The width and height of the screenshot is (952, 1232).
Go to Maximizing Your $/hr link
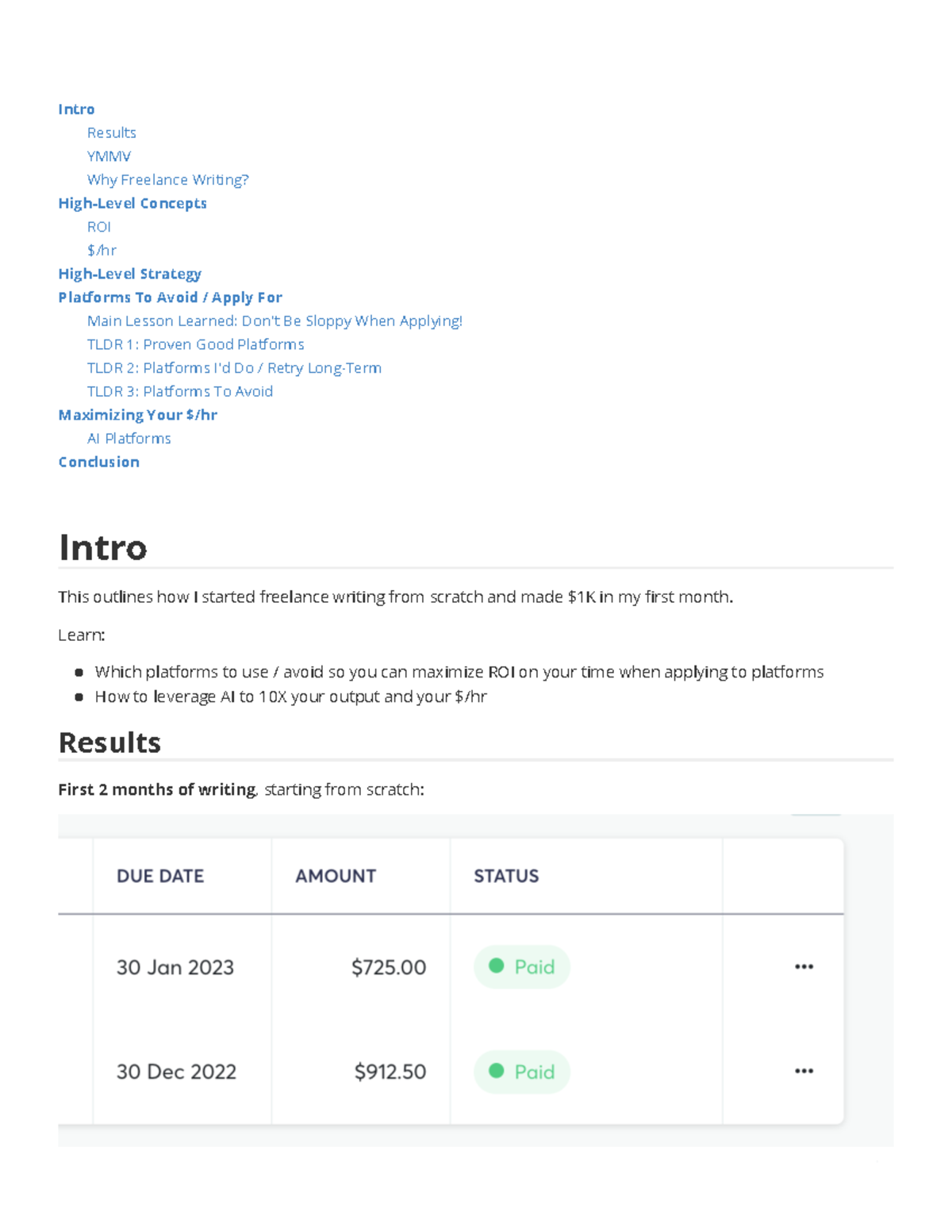138,415
